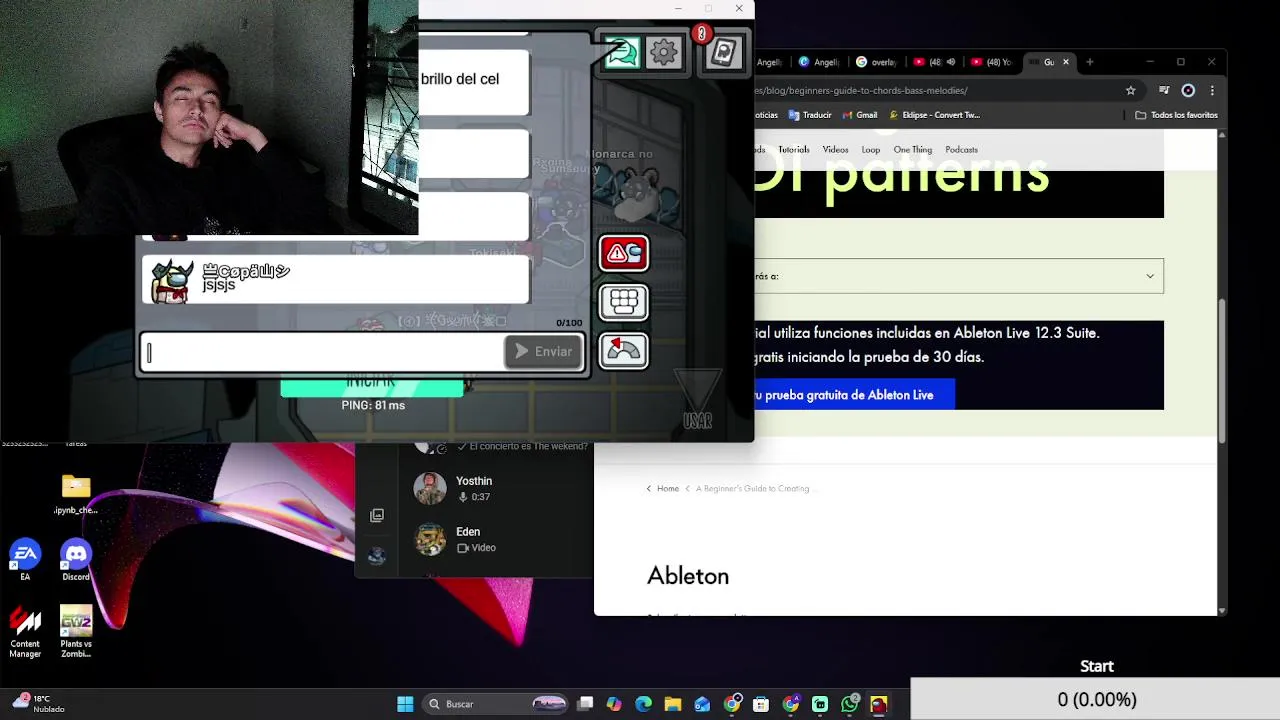Image resolution: width=1280 pixels, height=720 pixels.
Task: Open the Among Us chat bubble icon
Action: pos(621,53)
